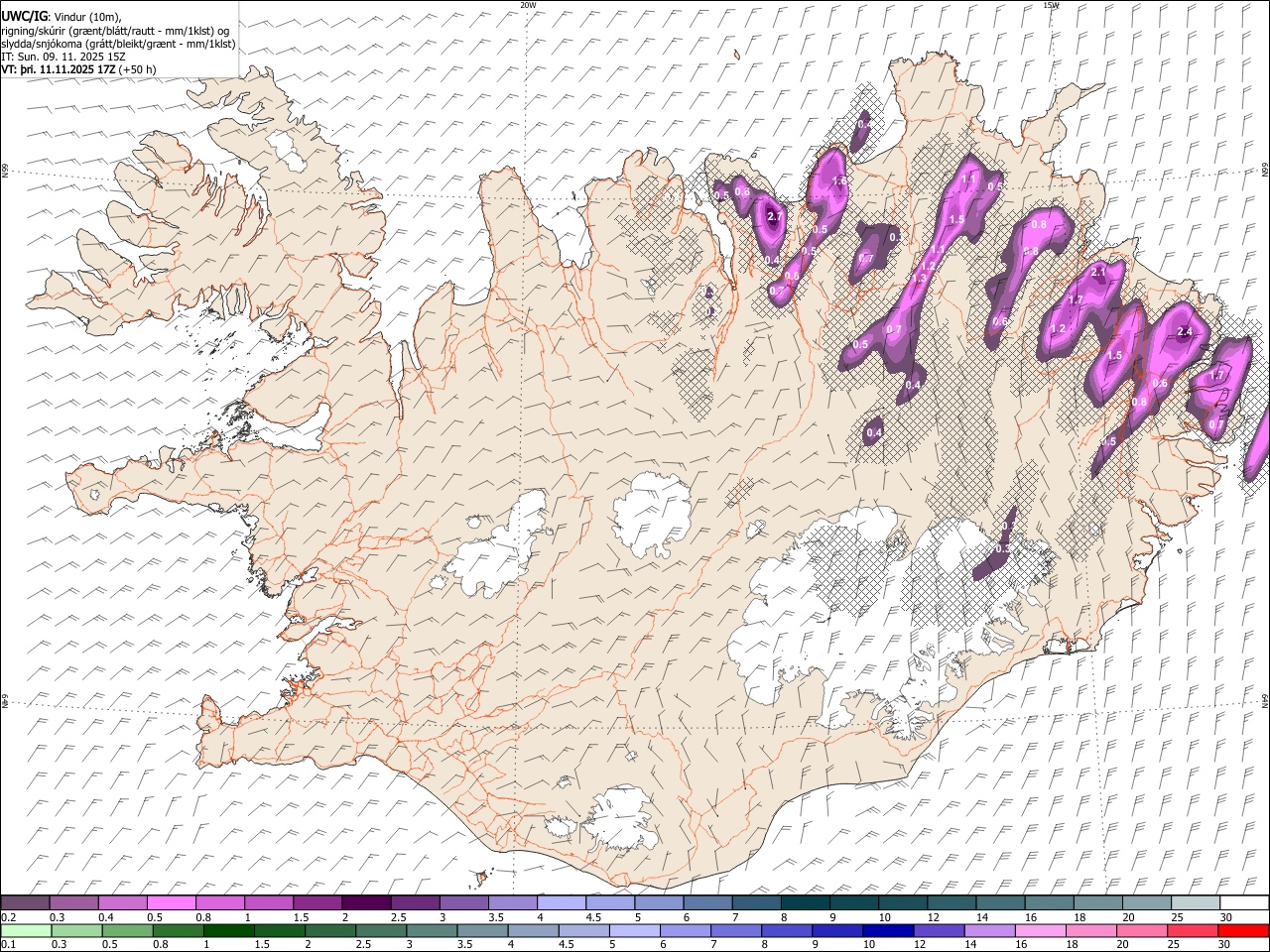This screenshot has height=952, width=1270.
Task: Pick lower legend pale green swatch between 0.1 and 0.3
Action: (x=25, y=930)
